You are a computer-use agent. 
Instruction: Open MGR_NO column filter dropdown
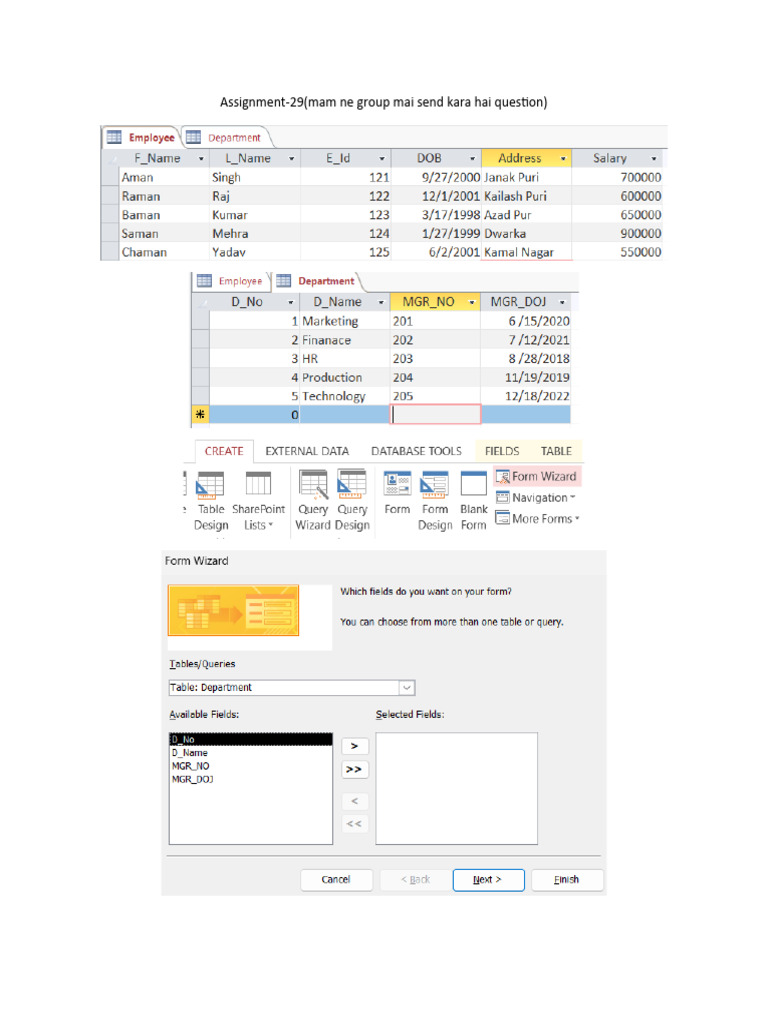pyautogui.click(x=472, y=302)
